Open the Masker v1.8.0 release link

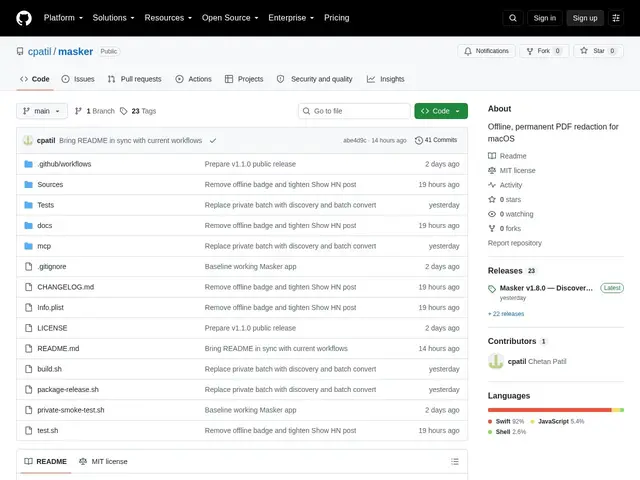click(546, 288)
